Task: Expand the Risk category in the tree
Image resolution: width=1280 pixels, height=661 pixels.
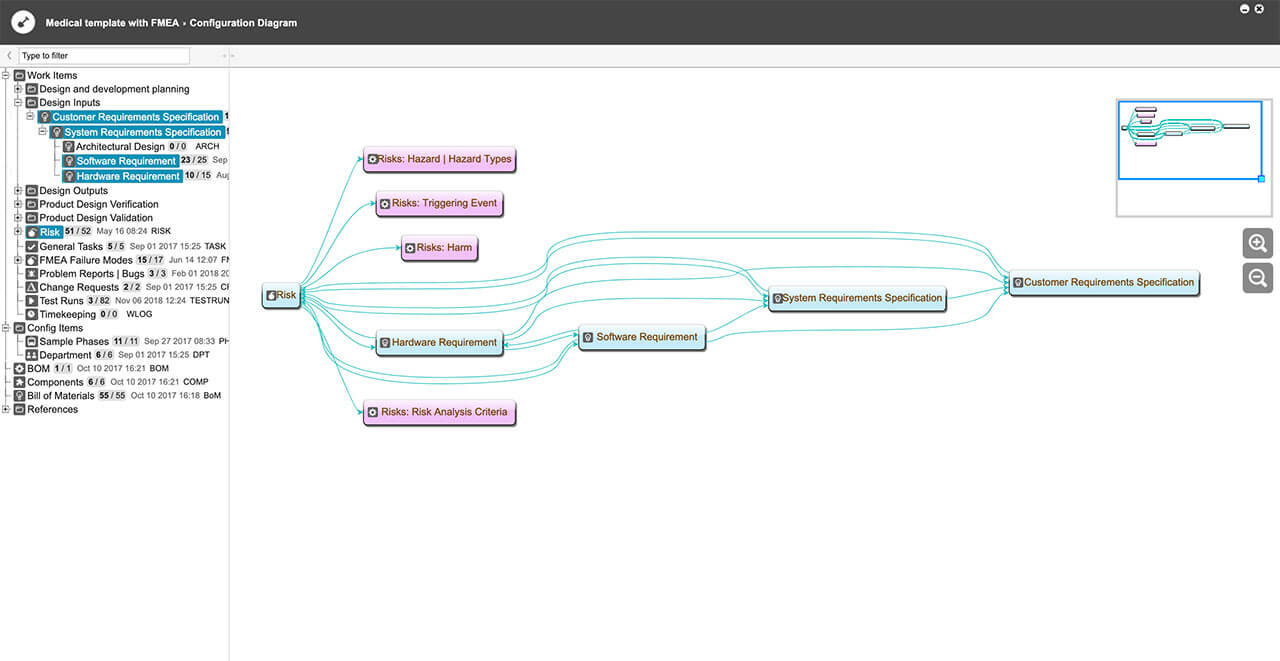Action: point(18,232)
